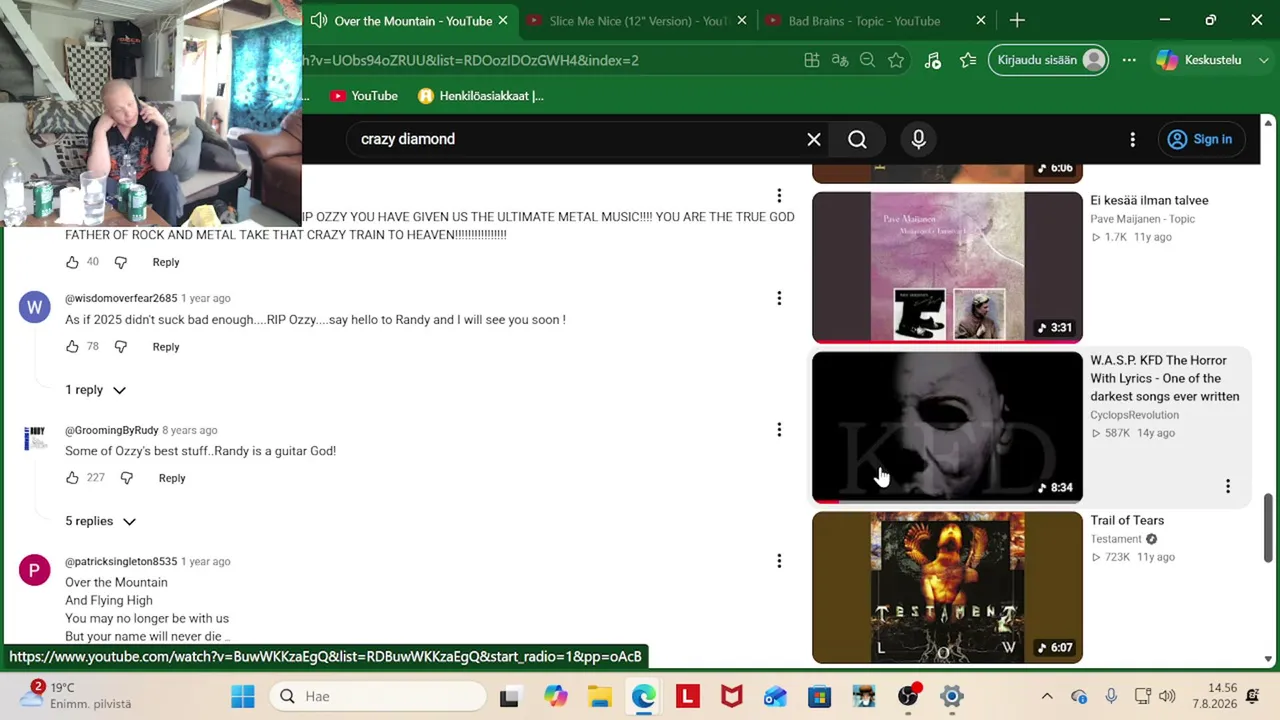Add page to favorites with star icon

click(896, 60)
